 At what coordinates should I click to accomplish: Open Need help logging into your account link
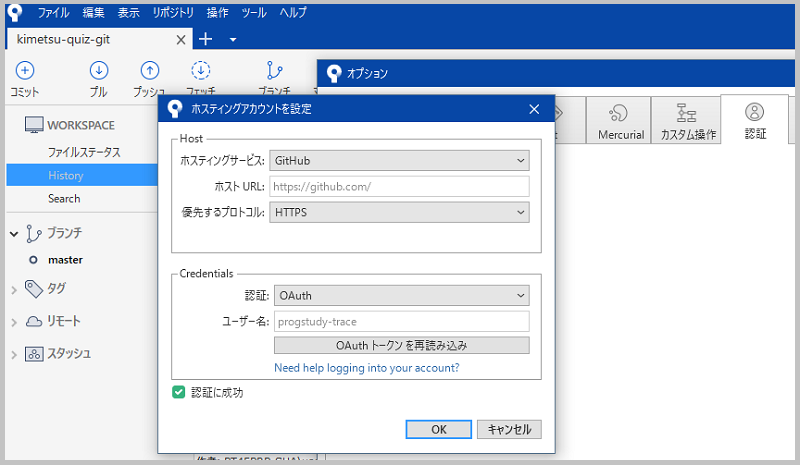click(367, 368)
